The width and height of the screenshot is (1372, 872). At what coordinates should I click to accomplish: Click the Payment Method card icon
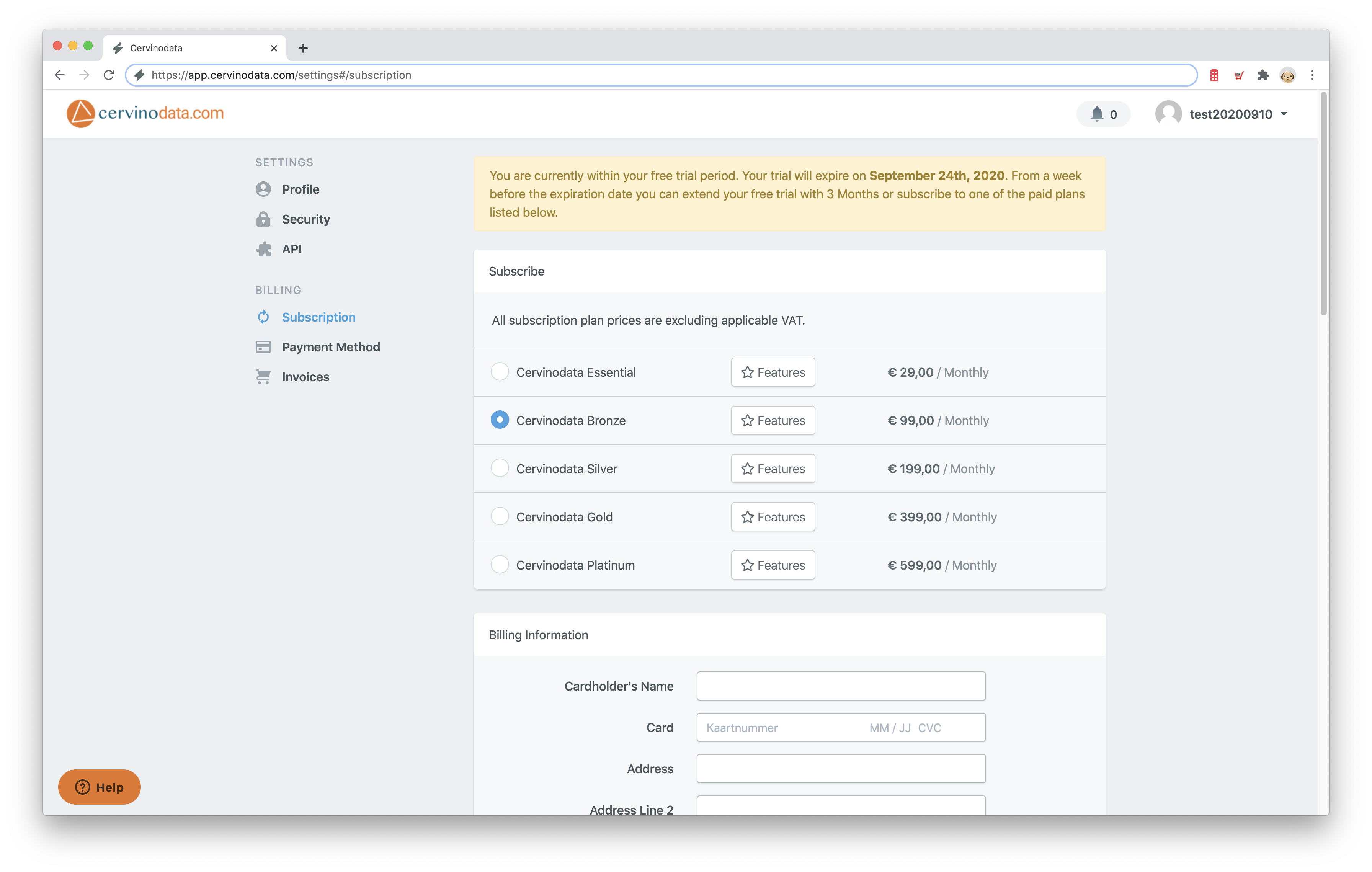coord(263,347)
